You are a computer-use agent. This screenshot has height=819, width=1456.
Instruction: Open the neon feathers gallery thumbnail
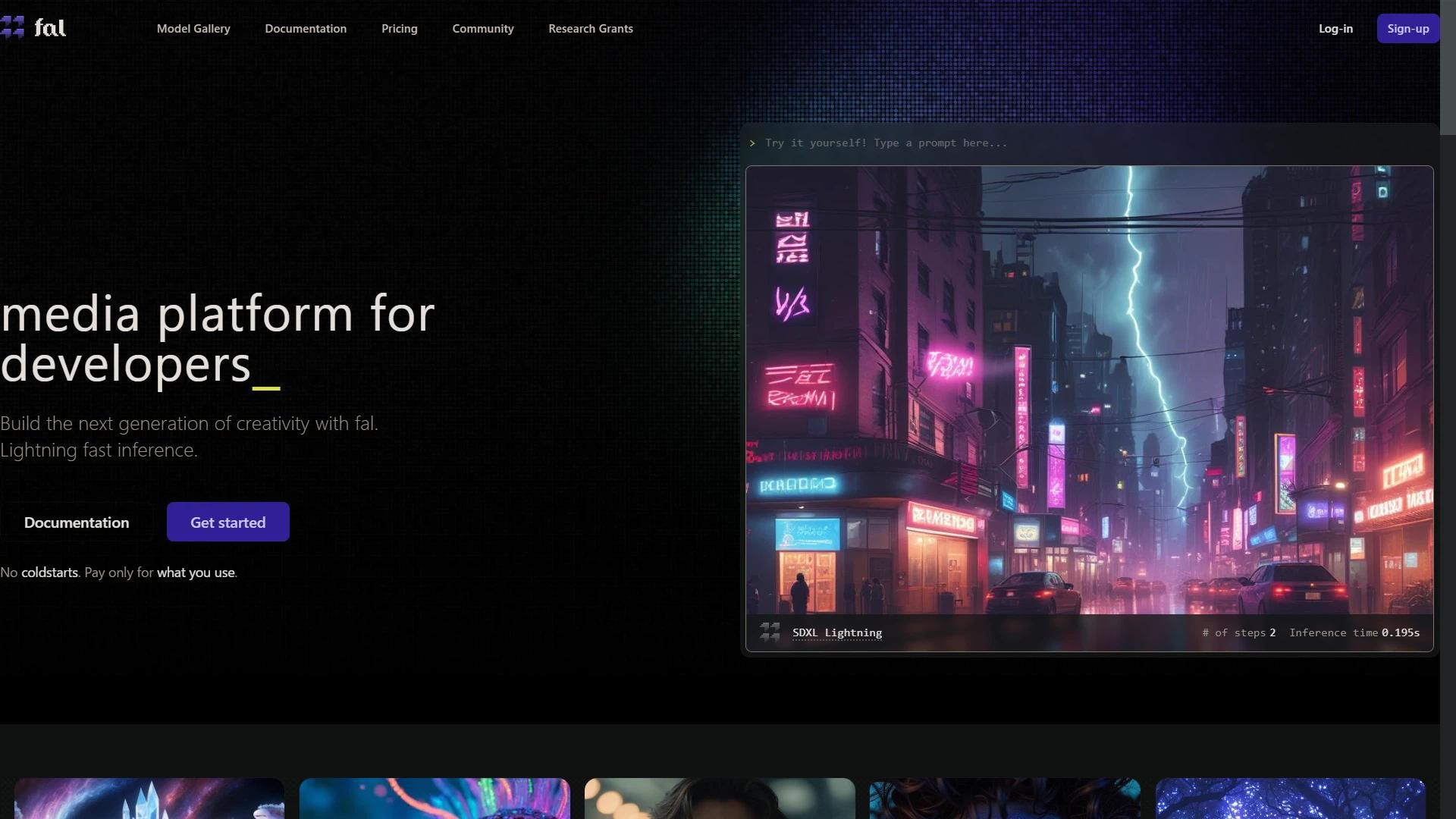pos(435,799)
